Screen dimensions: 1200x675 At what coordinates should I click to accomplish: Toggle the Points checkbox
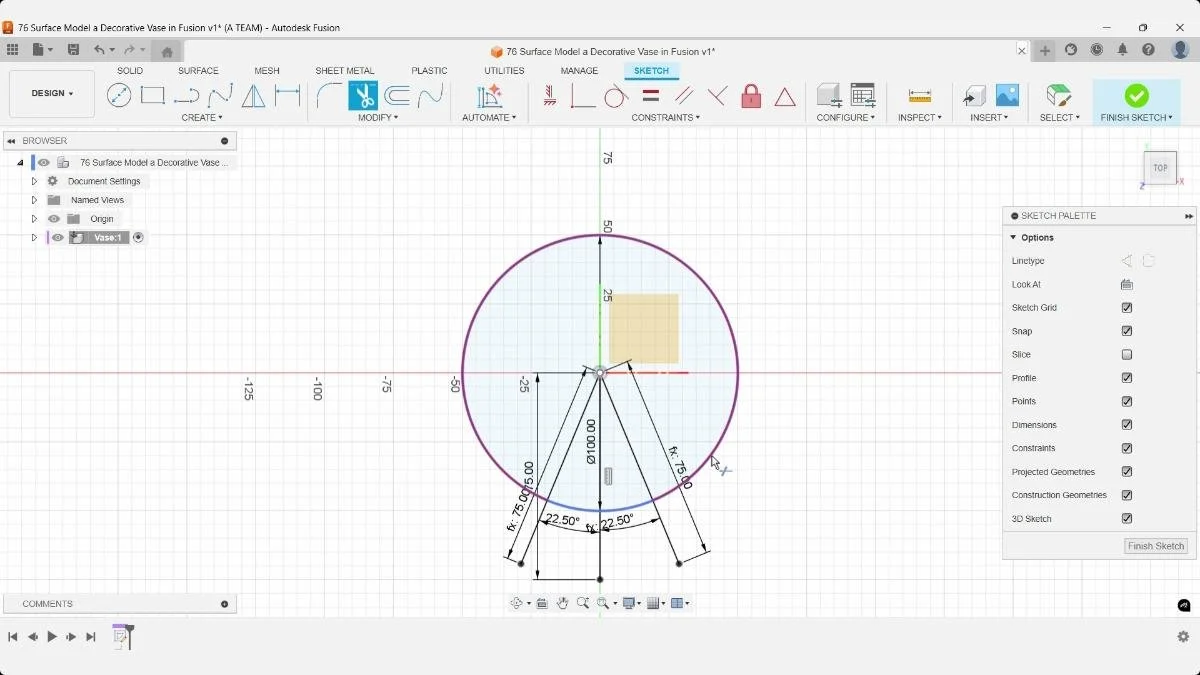point(1127,401)
